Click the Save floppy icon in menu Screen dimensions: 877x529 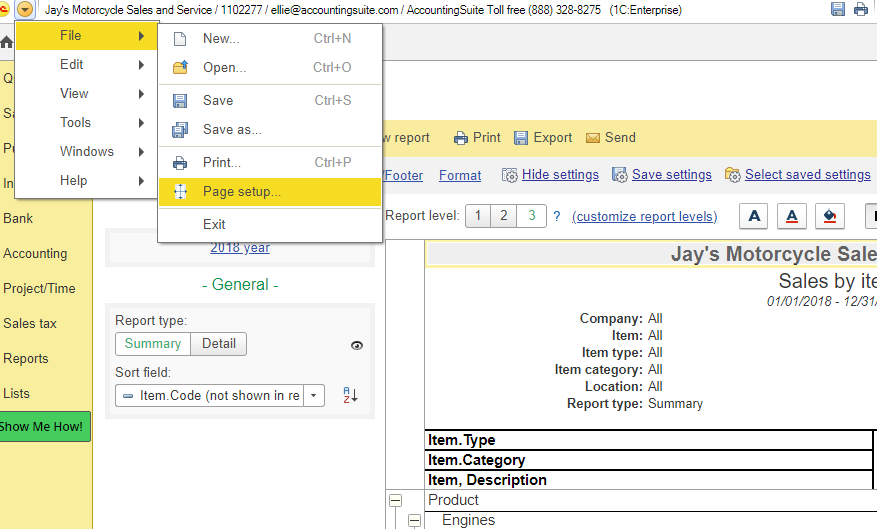click(x=180, y=101)
